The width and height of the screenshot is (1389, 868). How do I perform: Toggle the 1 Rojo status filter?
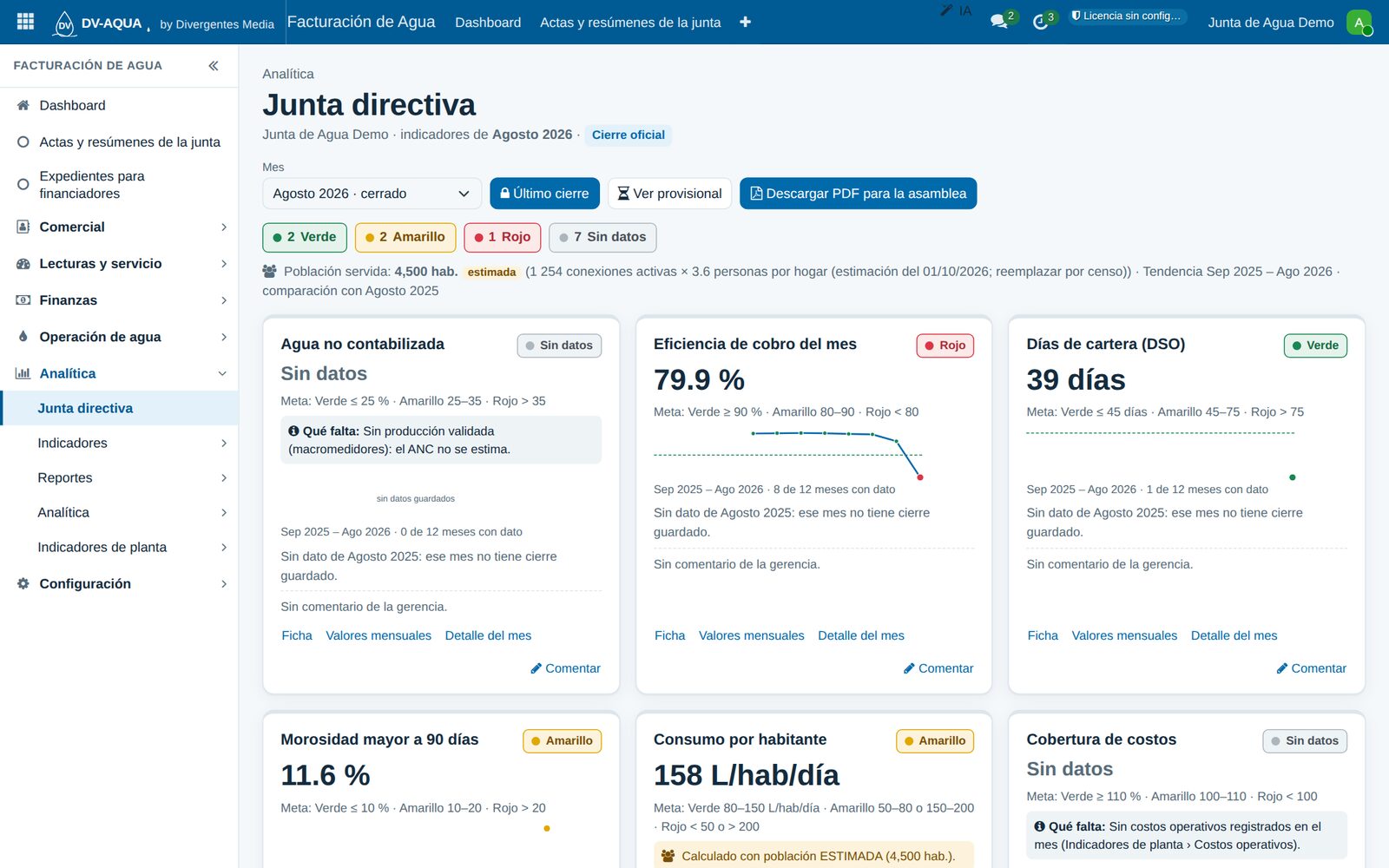point(503,237)
